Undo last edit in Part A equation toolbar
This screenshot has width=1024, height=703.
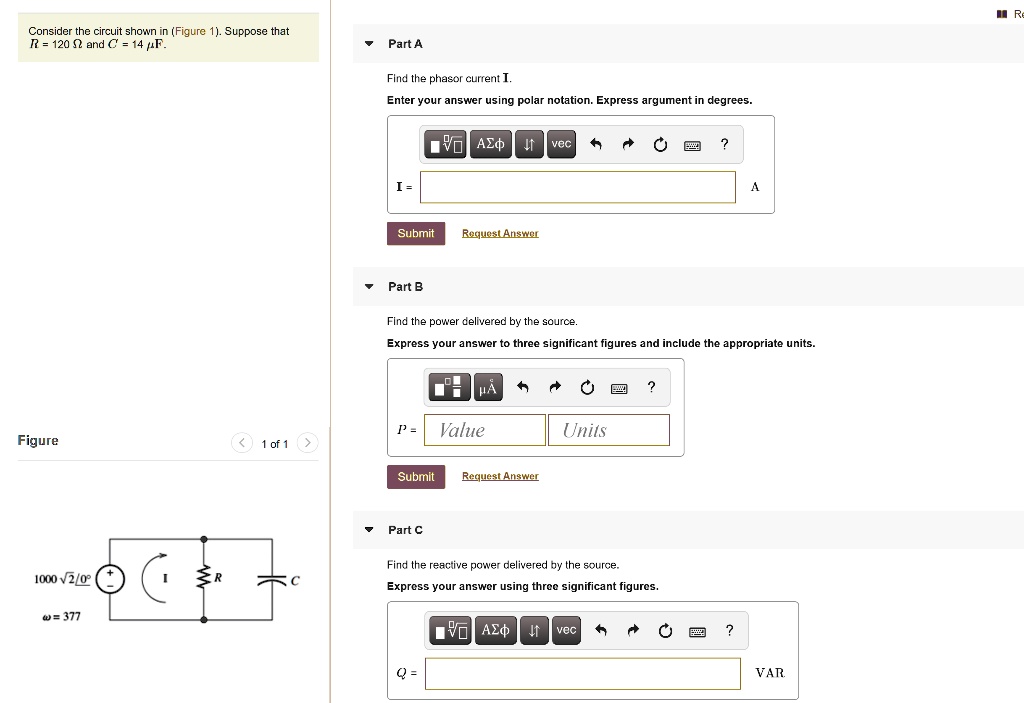596,144
